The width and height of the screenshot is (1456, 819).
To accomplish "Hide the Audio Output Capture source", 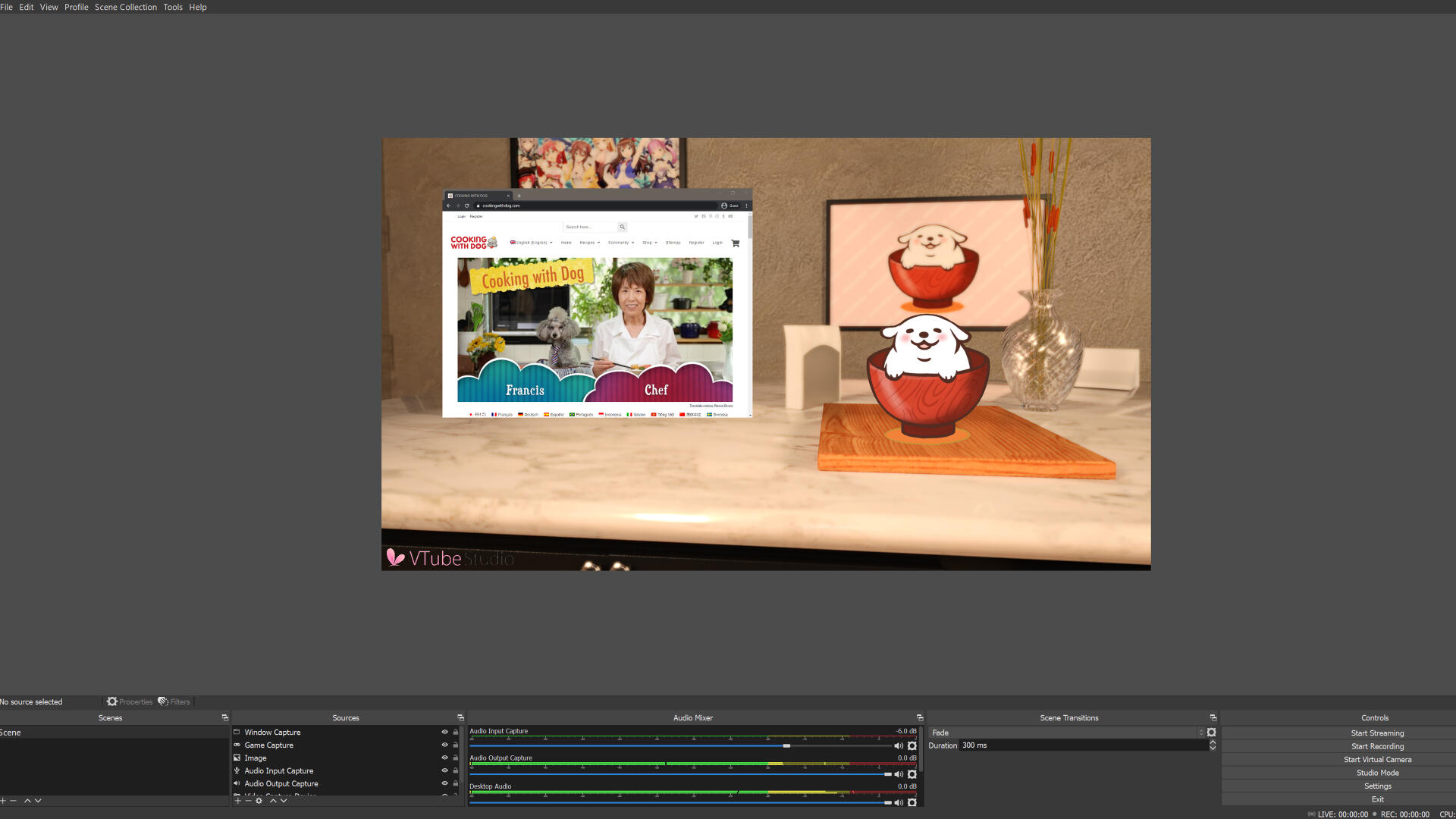I will pyautogui.click(x=444, y=784).
